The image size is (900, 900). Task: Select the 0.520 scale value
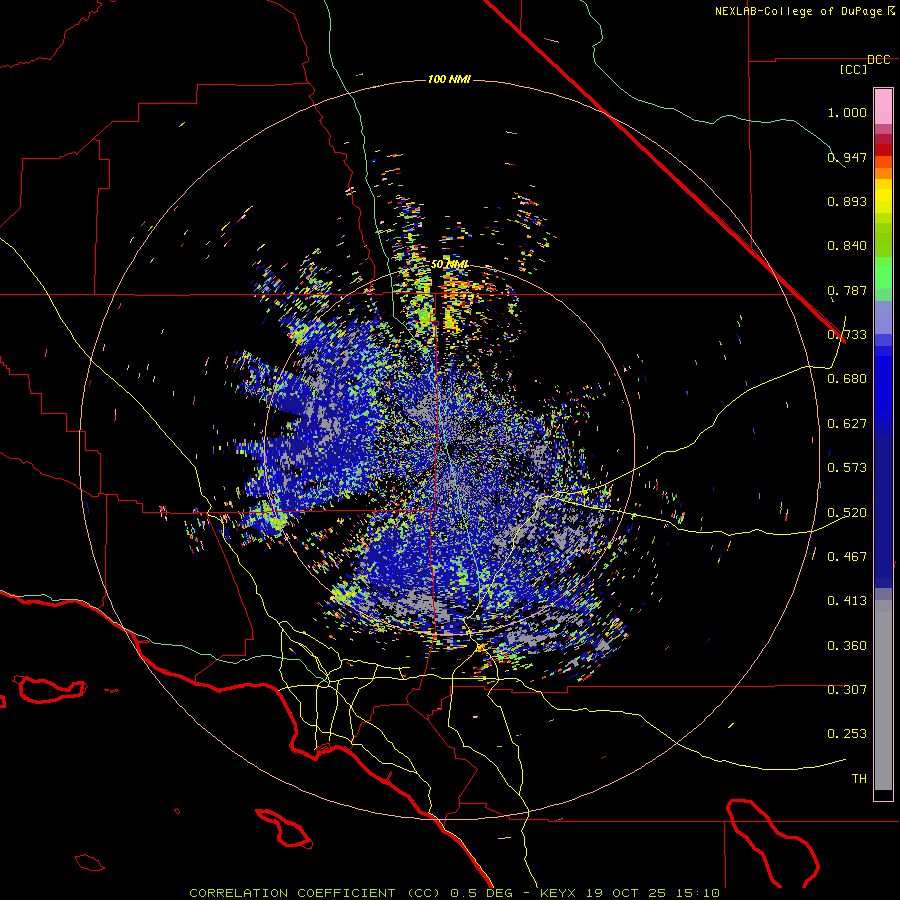pyautogui.click(x=847, y=513)
